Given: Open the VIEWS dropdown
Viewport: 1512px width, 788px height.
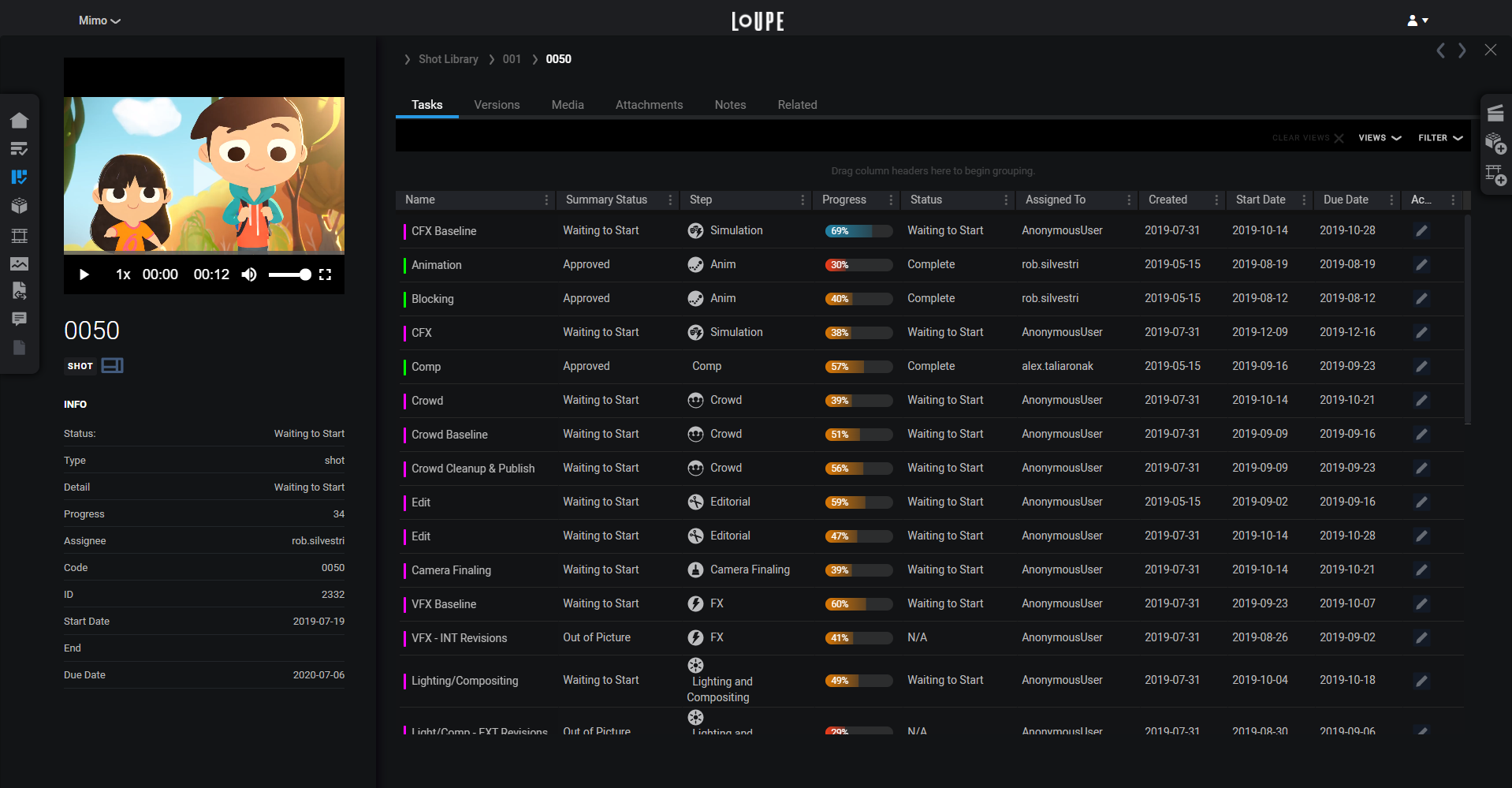Looking at the screenshot, I should click(1380, 138).
